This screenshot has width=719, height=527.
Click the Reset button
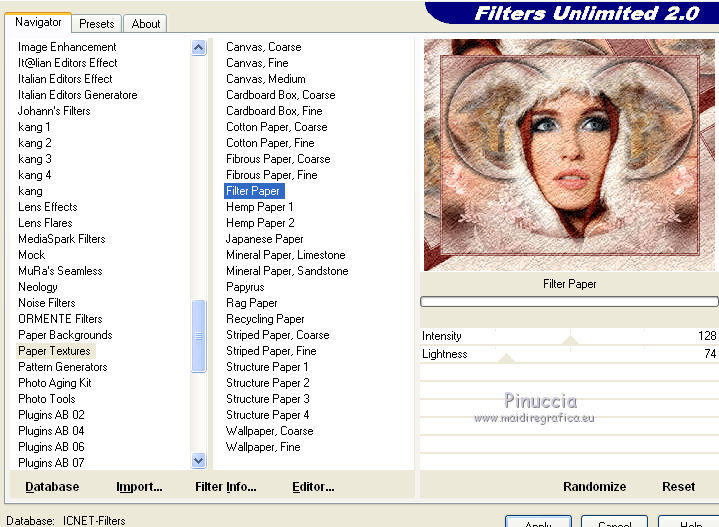tap(678, 487)
